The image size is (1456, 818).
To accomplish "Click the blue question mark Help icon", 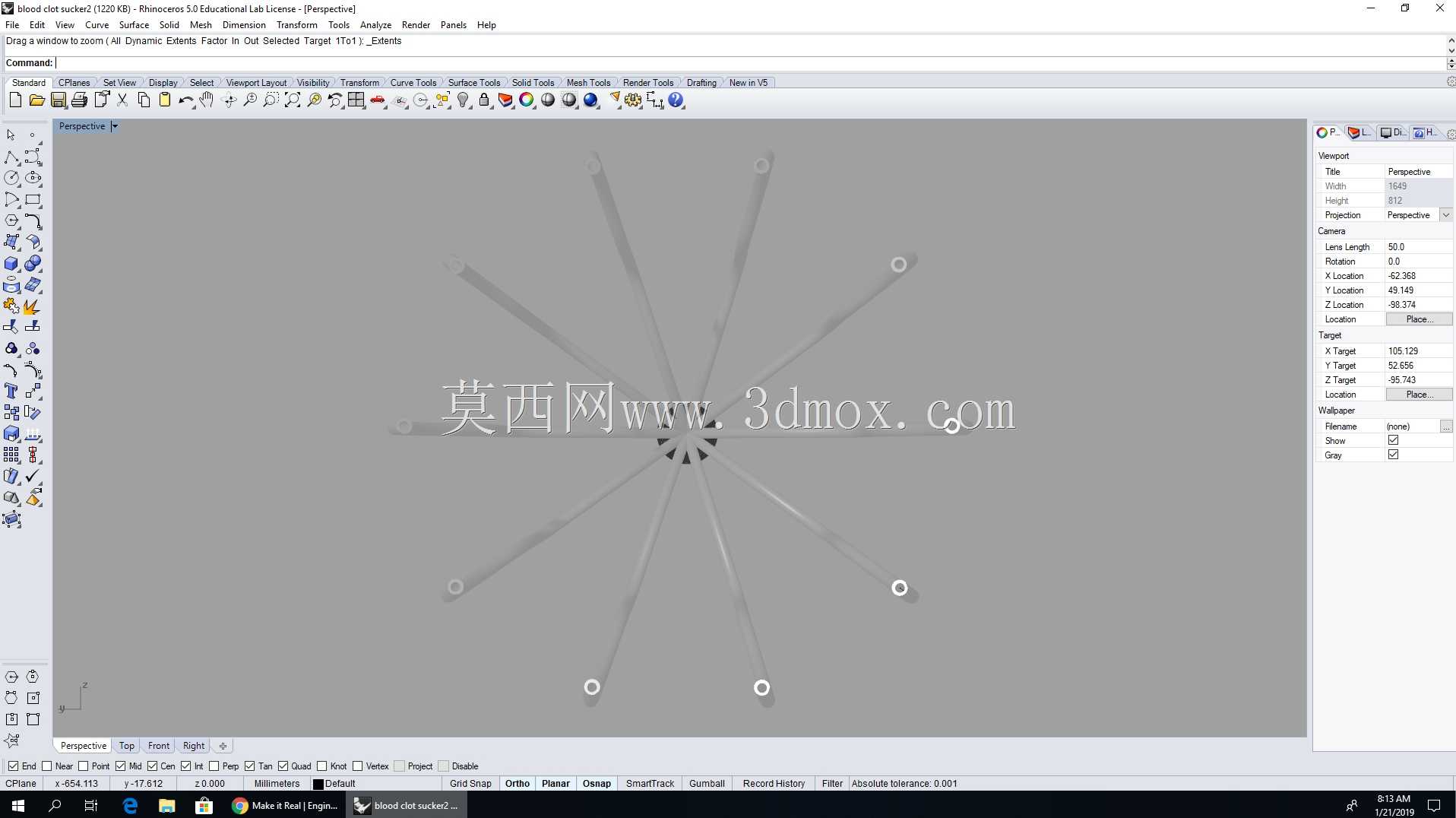I will point(676,100).
